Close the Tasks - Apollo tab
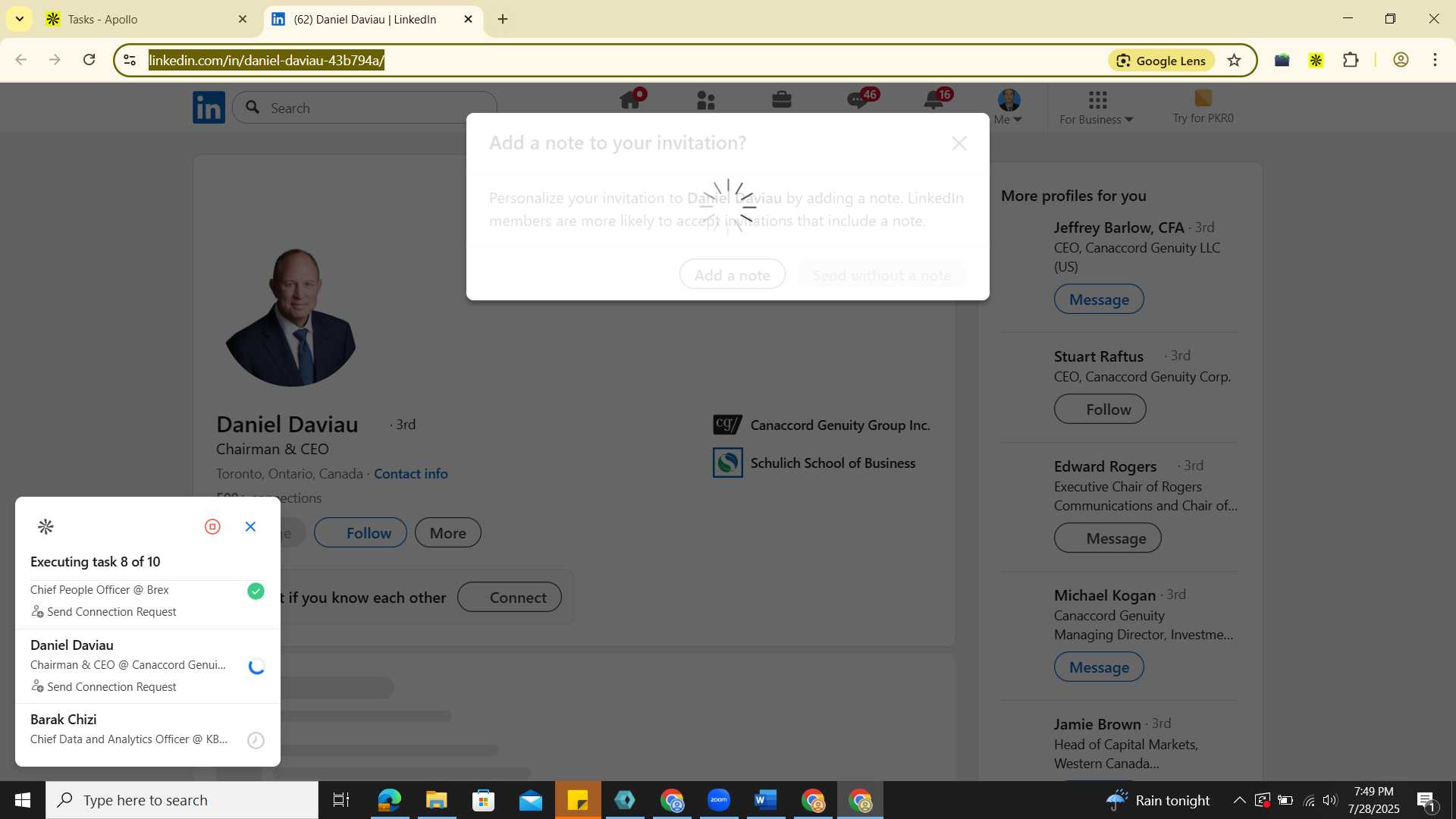The height and width of the screenshot is (819, 1456). click(243, 19)
